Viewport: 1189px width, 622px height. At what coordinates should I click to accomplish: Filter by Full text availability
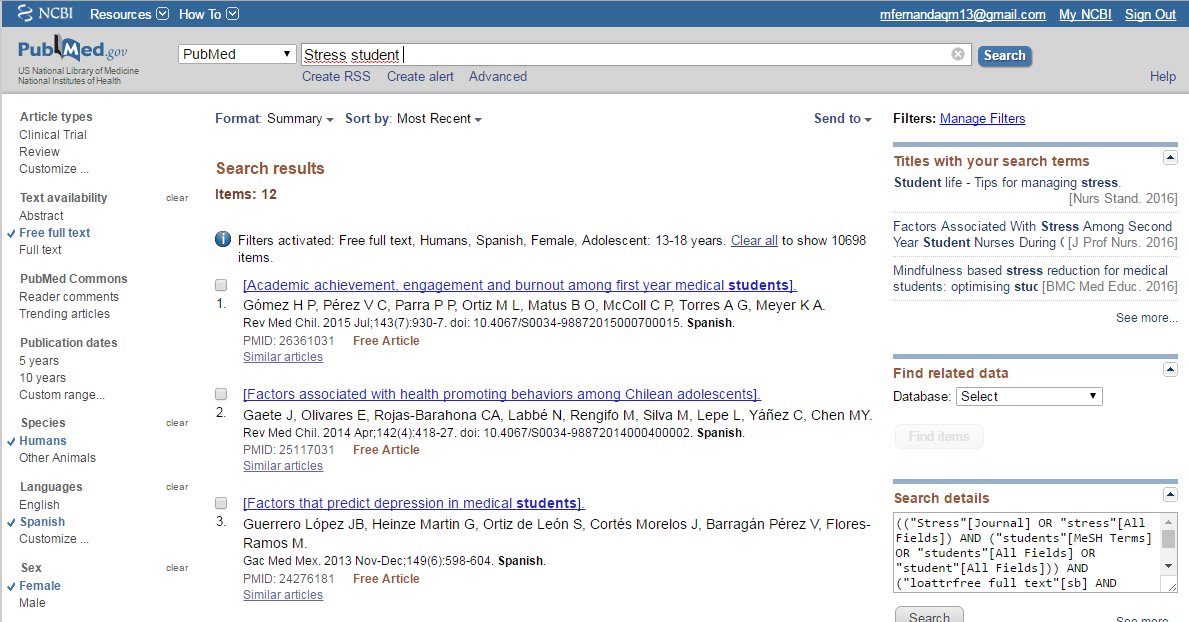point(40,250)
